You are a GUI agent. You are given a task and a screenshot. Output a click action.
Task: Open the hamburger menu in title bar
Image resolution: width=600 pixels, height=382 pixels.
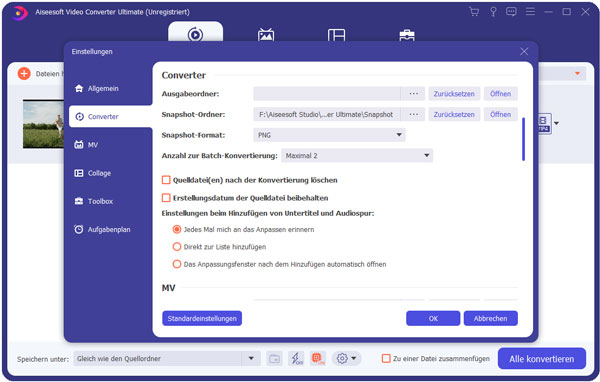[x=530, y=12]
